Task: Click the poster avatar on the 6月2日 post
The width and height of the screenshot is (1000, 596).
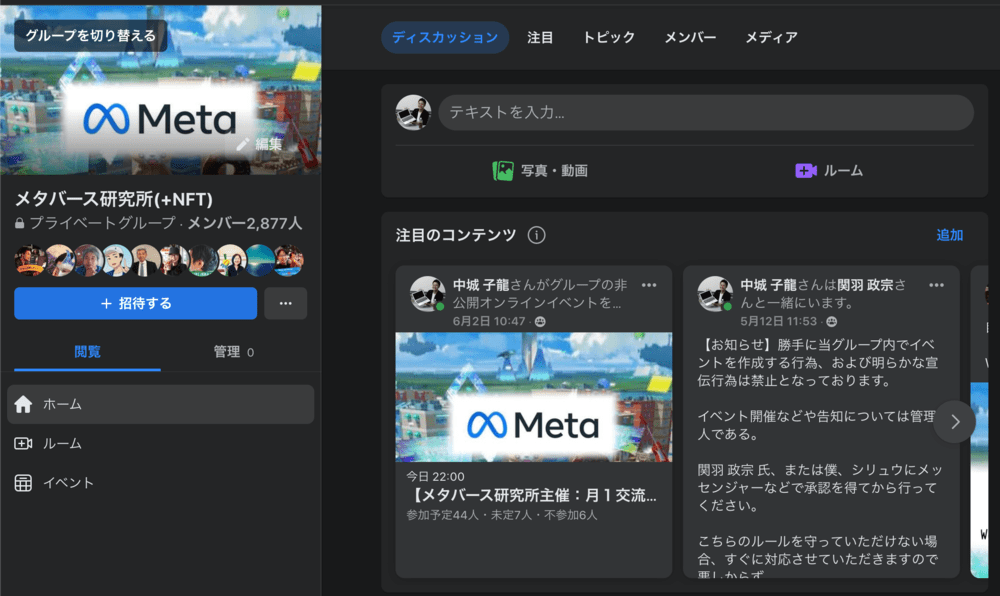Action: click(x=427, y=294)
